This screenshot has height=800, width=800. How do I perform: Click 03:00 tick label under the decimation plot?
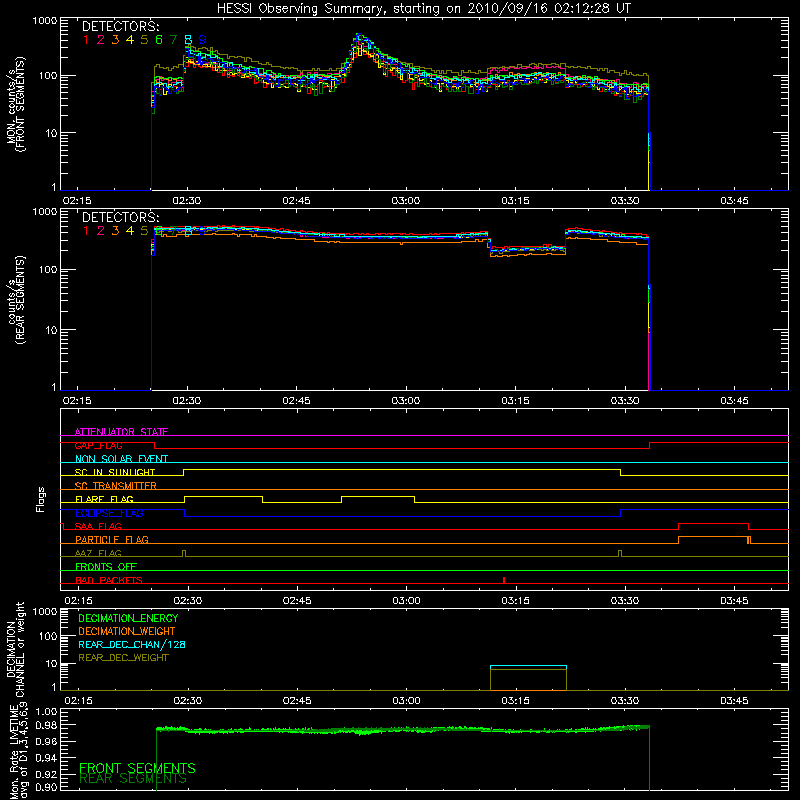pos(407,701)
